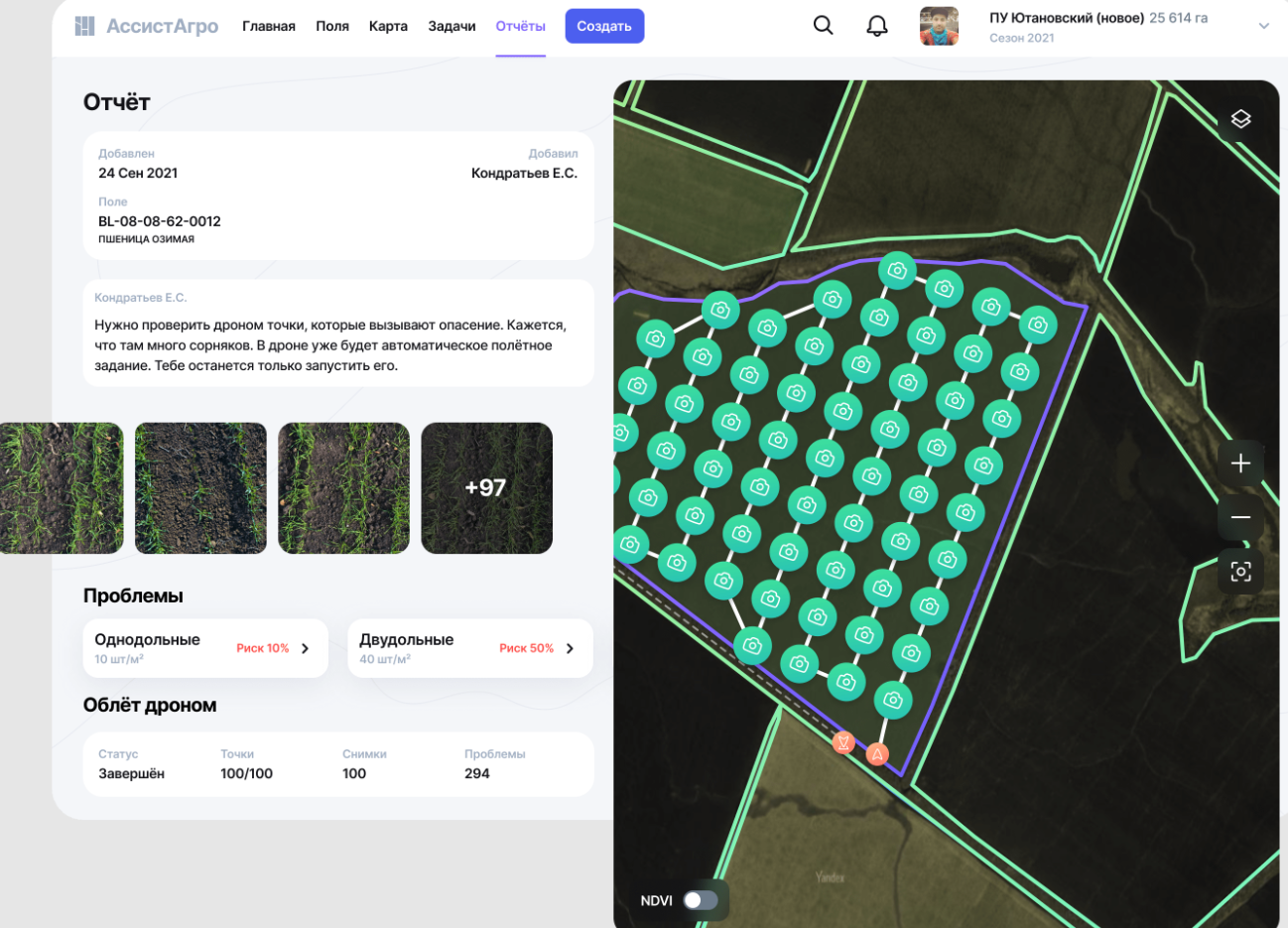The image size is (1288, 928).
Task: Expand the Однодольные problem chevron
Action: (x=306, y=648)
